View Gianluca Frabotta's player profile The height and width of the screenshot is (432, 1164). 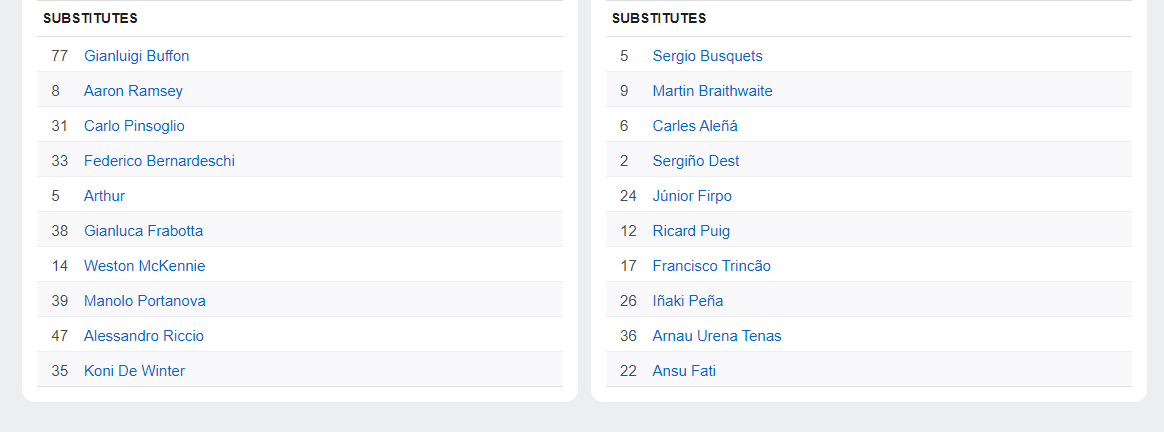coord(143,231)
